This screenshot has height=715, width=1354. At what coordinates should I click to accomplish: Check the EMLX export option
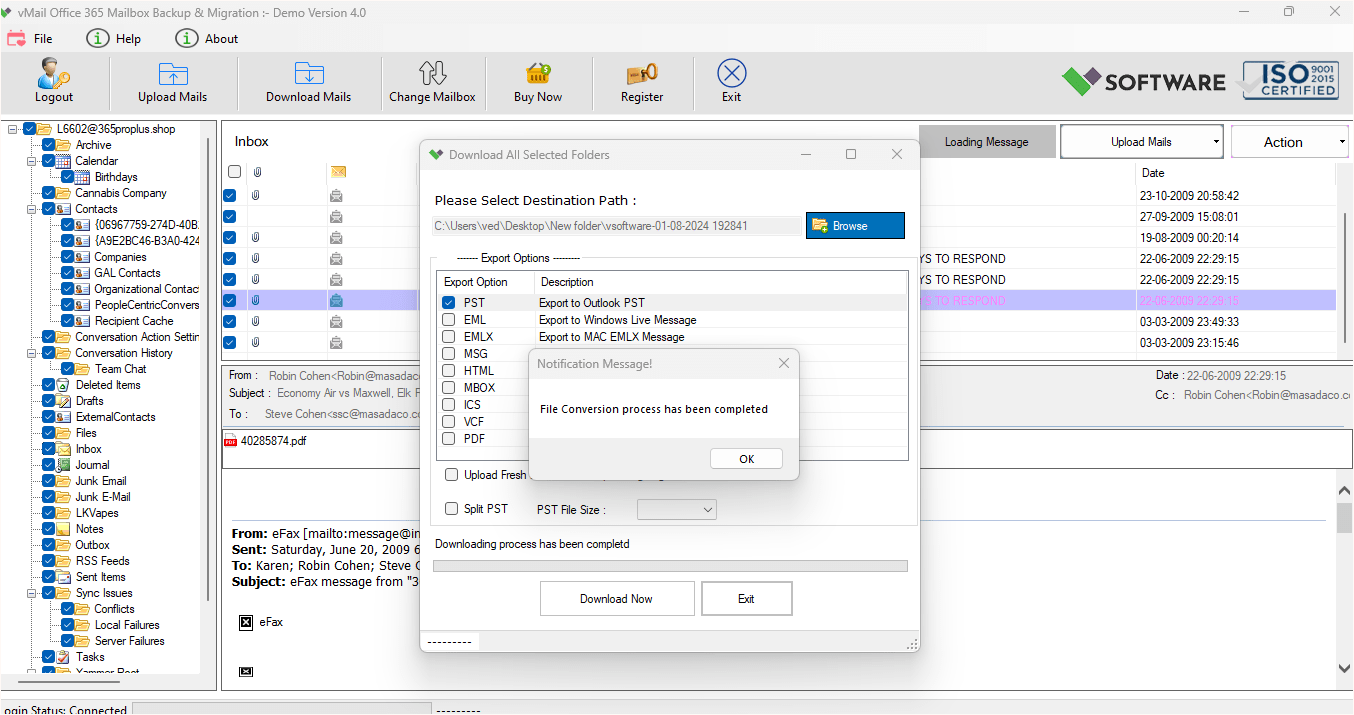(449, 337)
